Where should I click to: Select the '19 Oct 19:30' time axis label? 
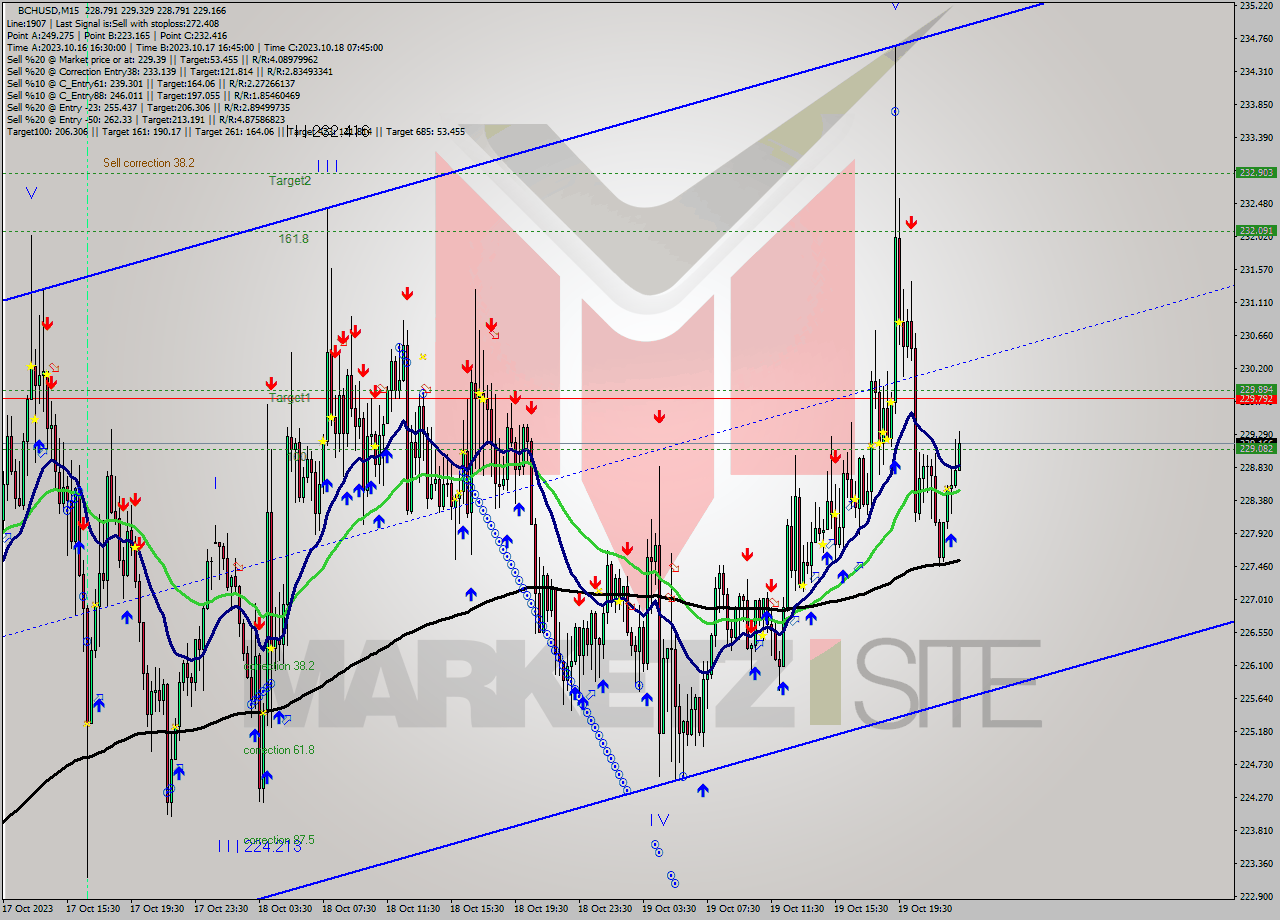[x=925, y=909]
